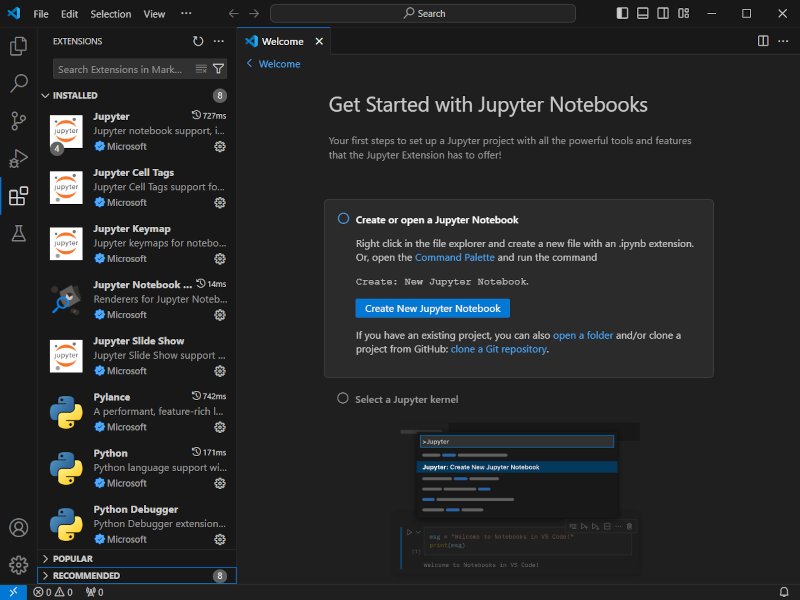The image size is (800, 600).
Task: Mark Select a Jupyter kernel step
Action: (343, 398)
